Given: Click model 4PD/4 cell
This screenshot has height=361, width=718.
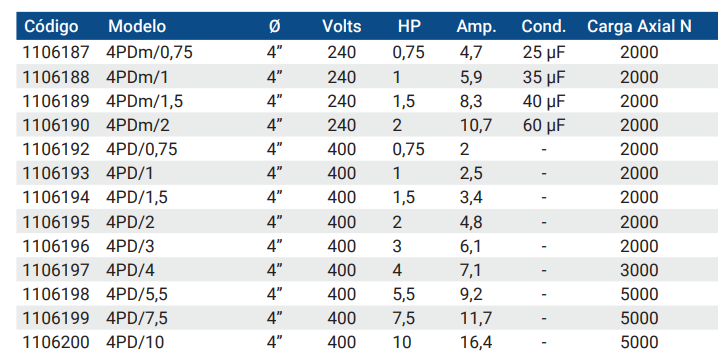Looking at the screenshot, I should point(130,270).
